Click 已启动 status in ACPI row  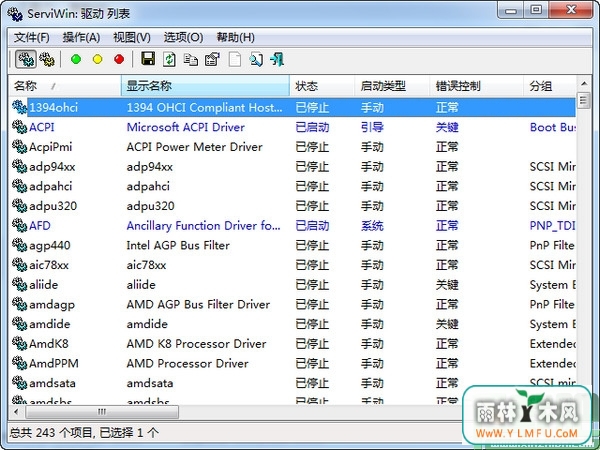click(x=312, y=127)
